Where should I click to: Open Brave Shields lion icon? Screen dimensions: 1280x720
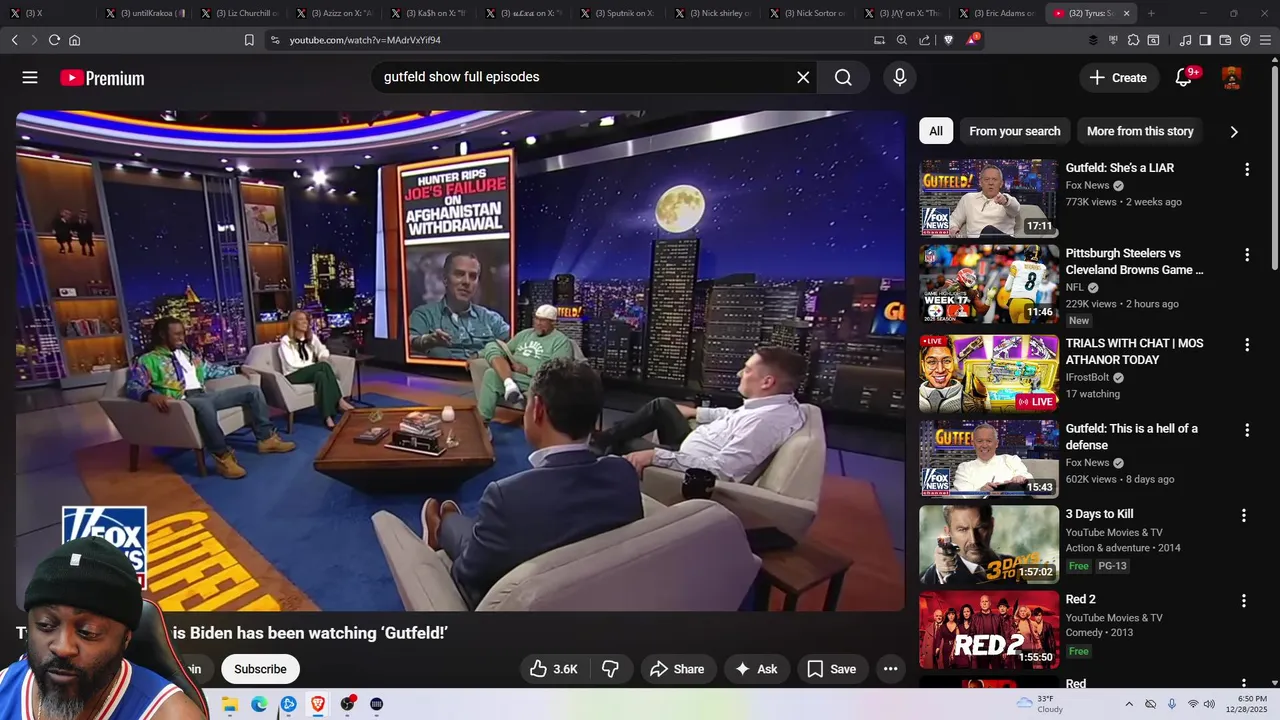(x=949, y=40)
